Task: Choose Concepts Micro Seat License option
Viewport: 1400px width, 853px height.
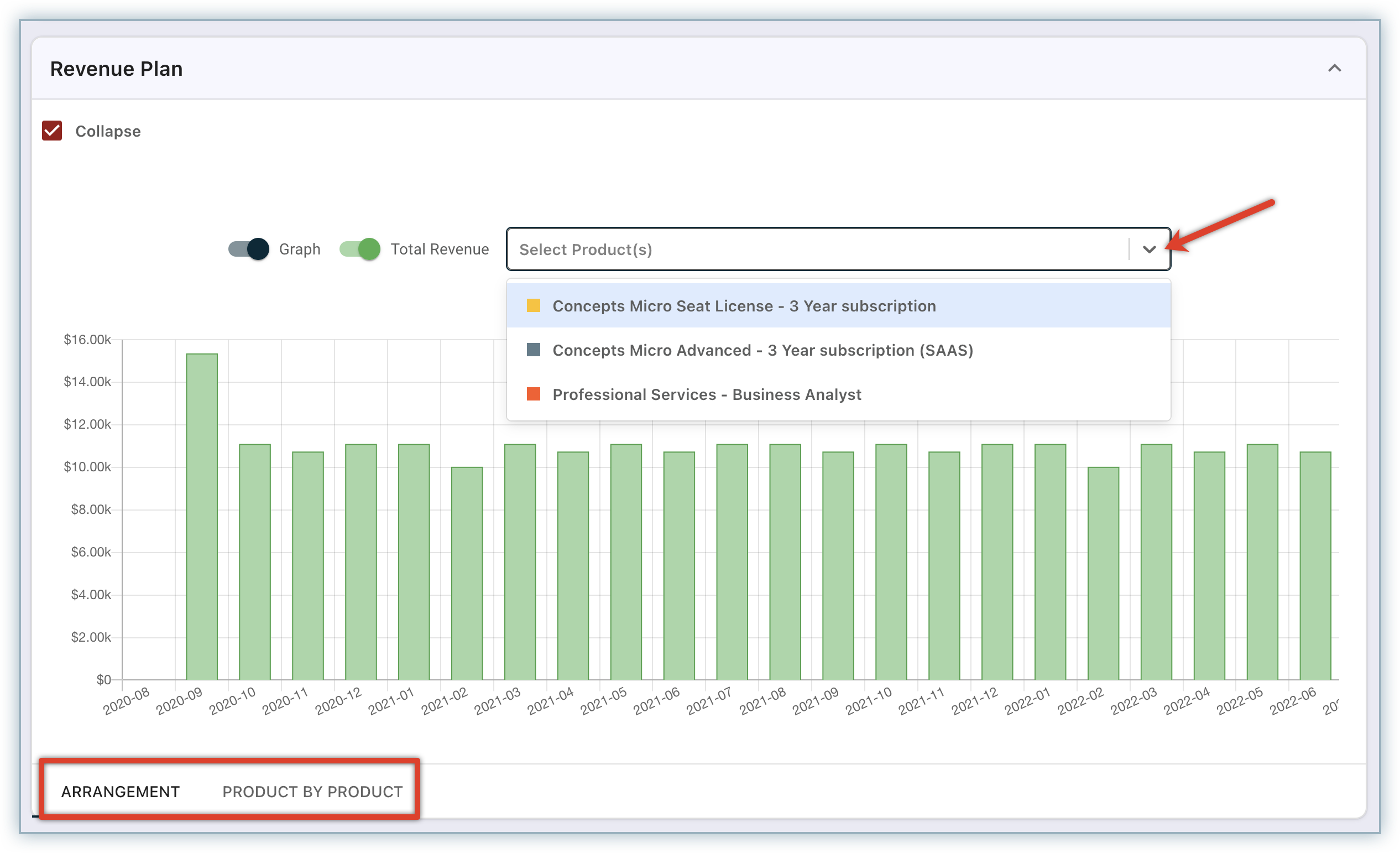Action: 744,306
